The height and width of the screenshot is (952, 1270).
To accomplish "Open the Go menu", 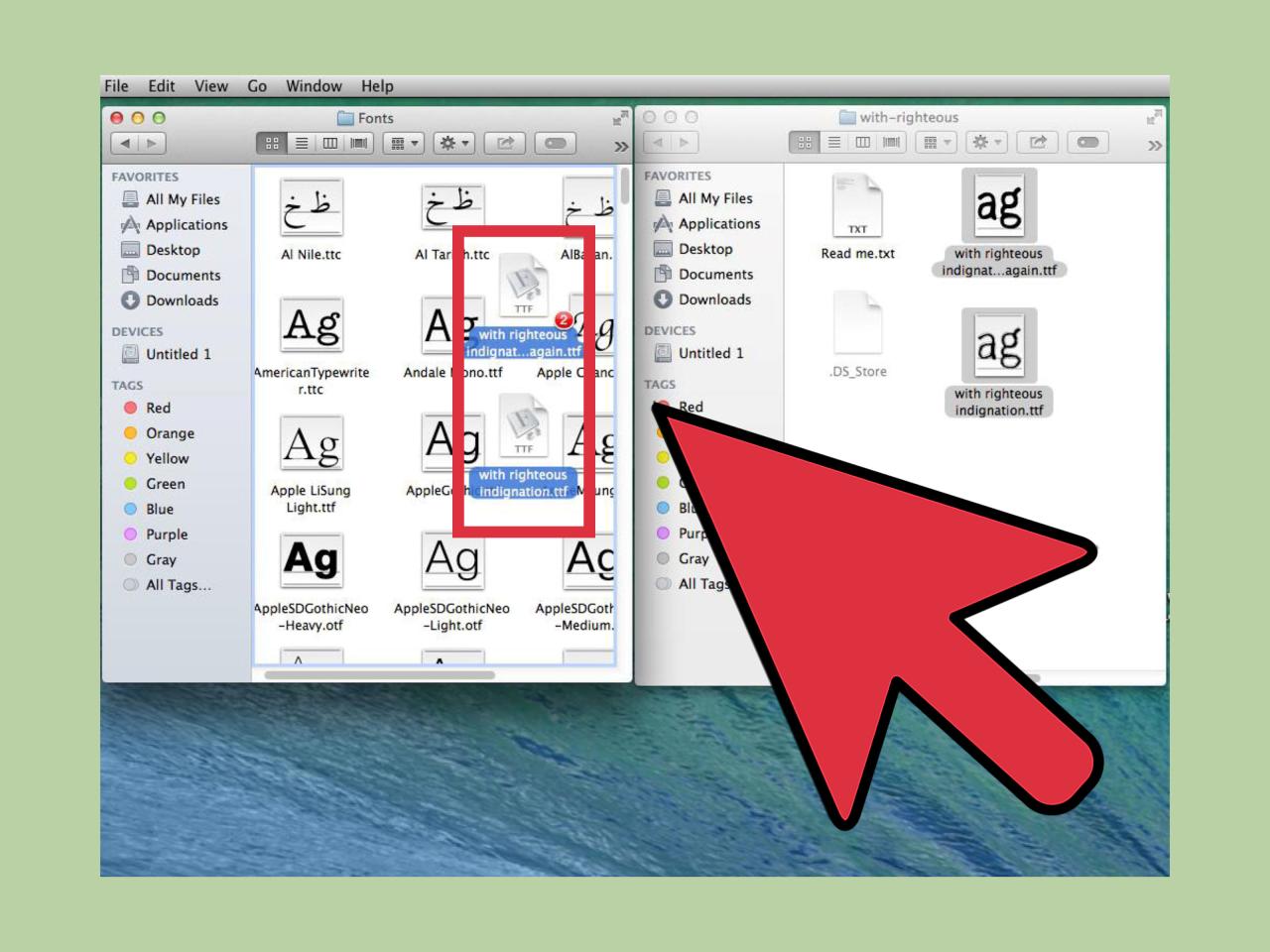I will (256, 86).
